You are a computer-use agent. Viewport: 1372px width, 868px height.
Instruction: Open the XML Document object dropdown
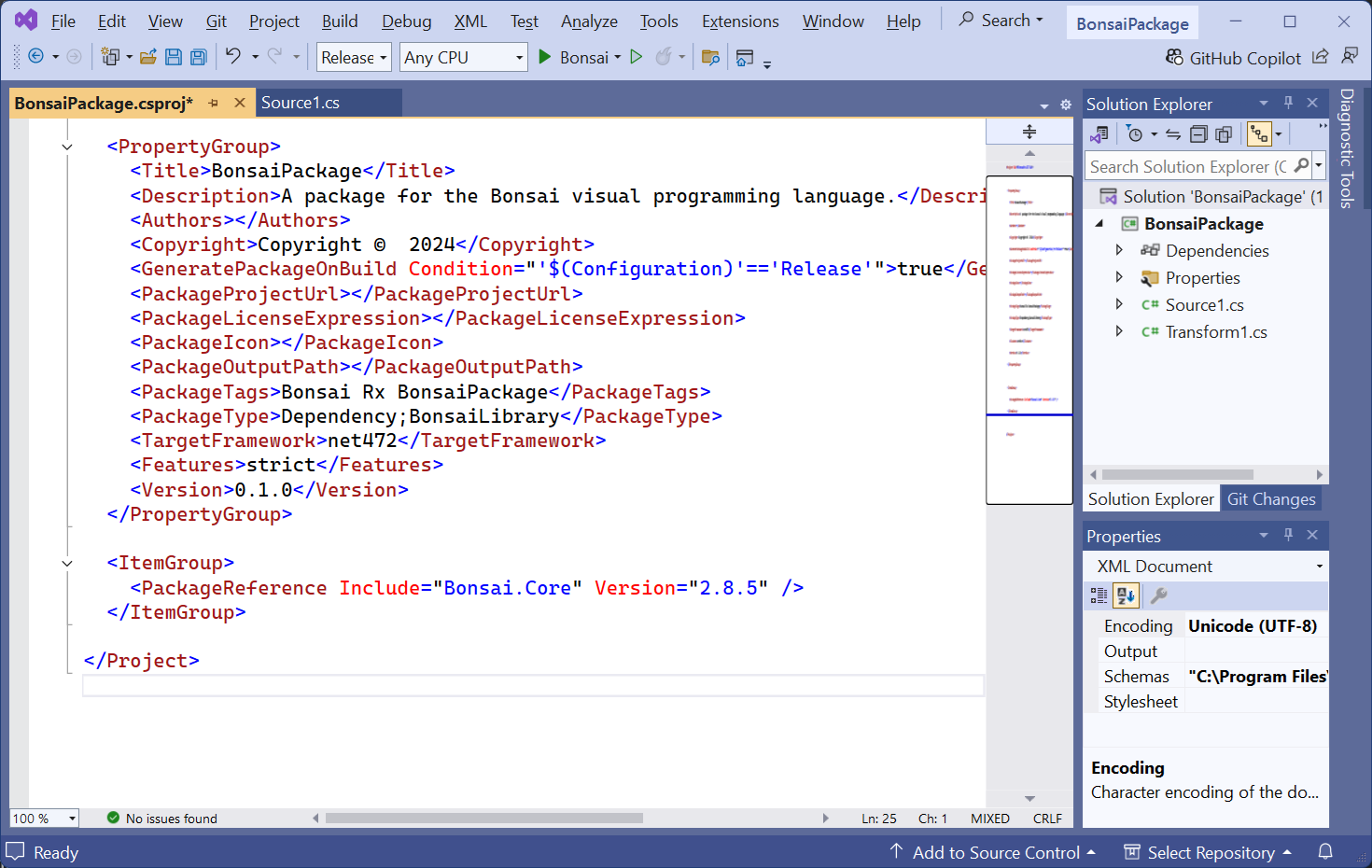coord(1320,567)
